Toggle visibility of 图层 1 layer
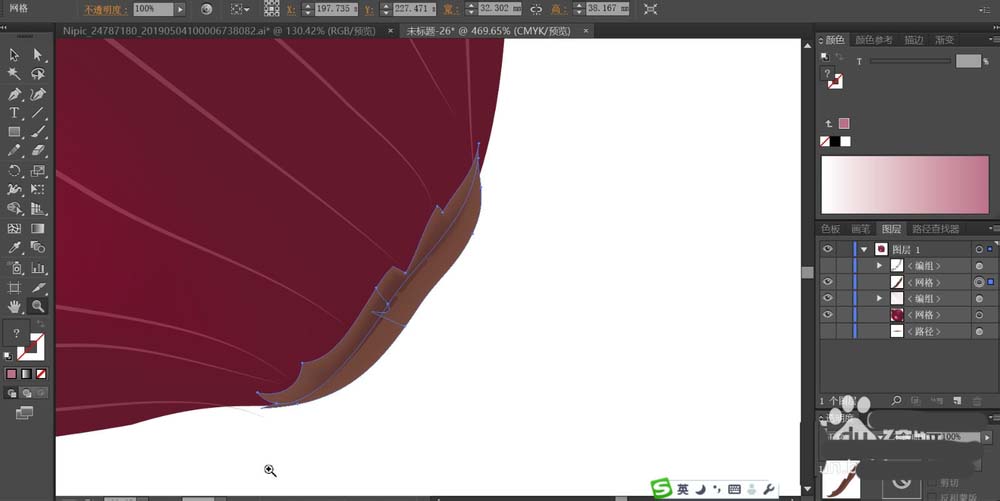This screenshot has width=1000, height=501. click(828, 249)
